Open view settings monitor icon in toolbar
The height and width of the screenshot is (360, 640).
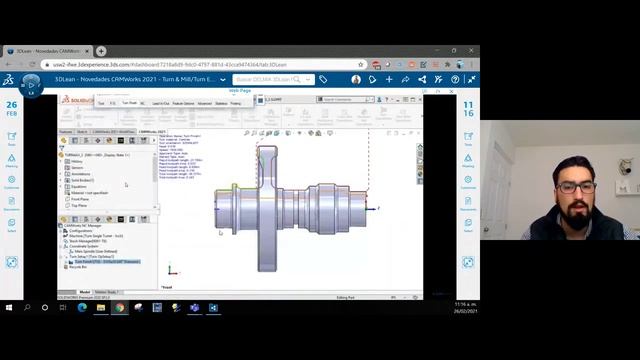[330, 133]
